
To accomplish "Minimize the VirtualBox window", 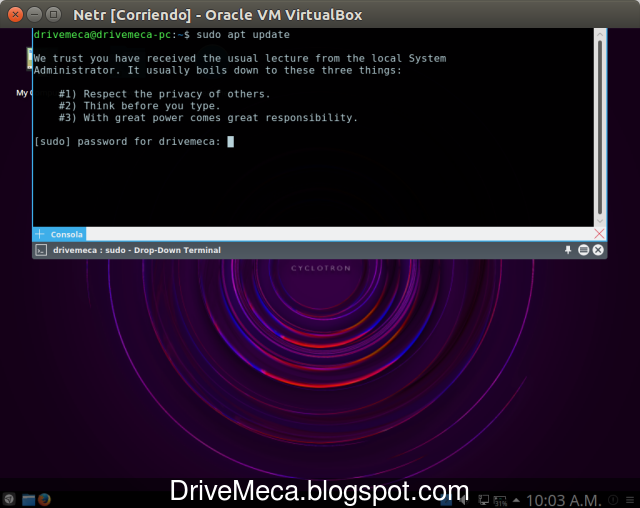I will tap(34, 15).
